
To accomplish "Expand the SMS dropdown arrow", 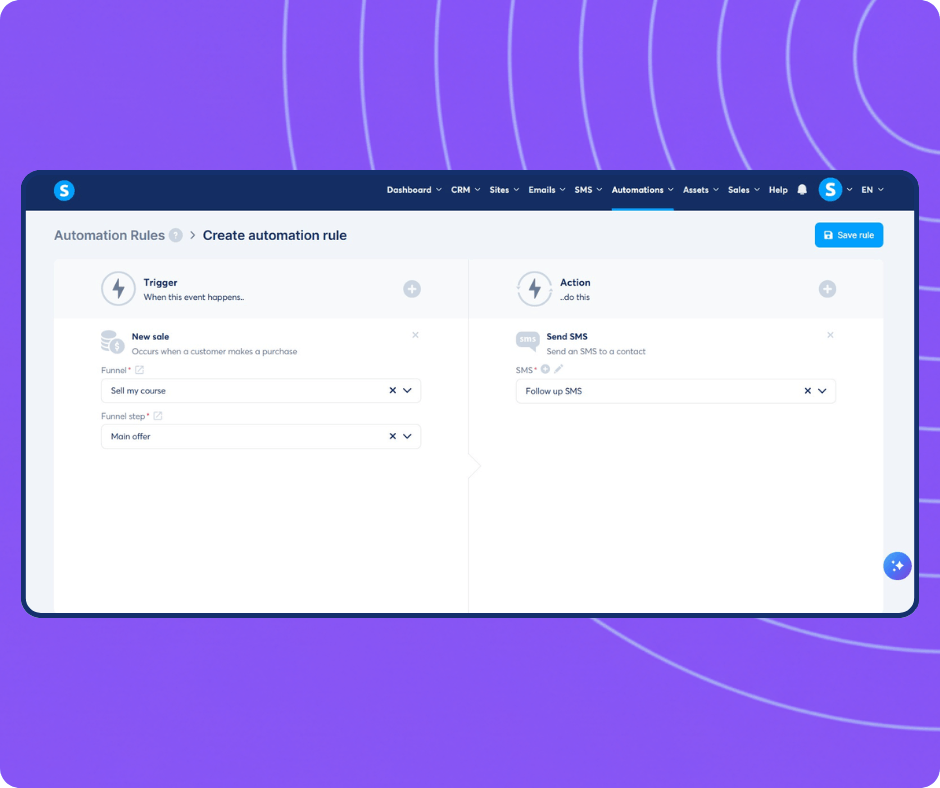I will (822, 391).
